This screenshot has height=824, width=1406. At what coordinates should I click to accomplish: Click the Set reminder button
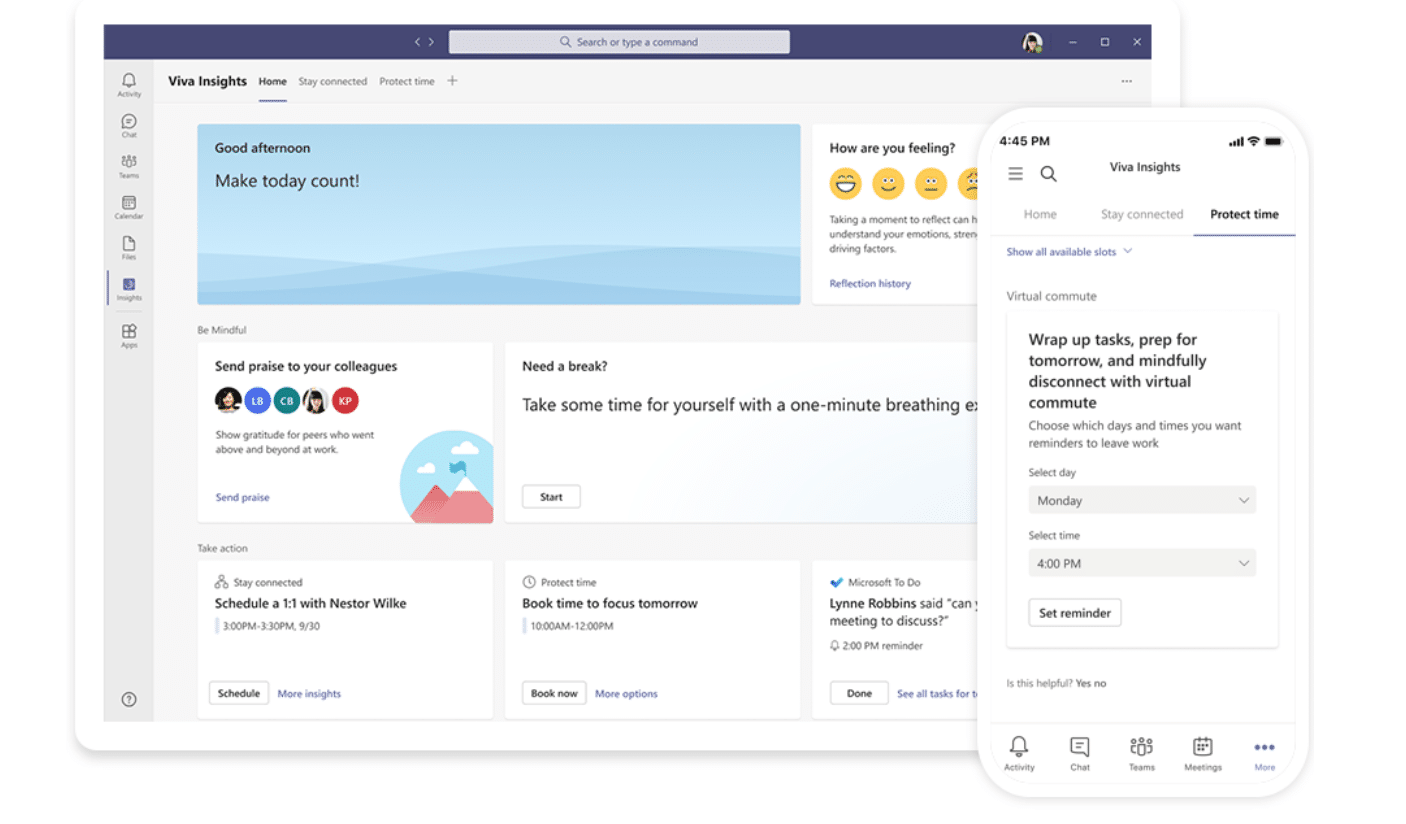1075,613
